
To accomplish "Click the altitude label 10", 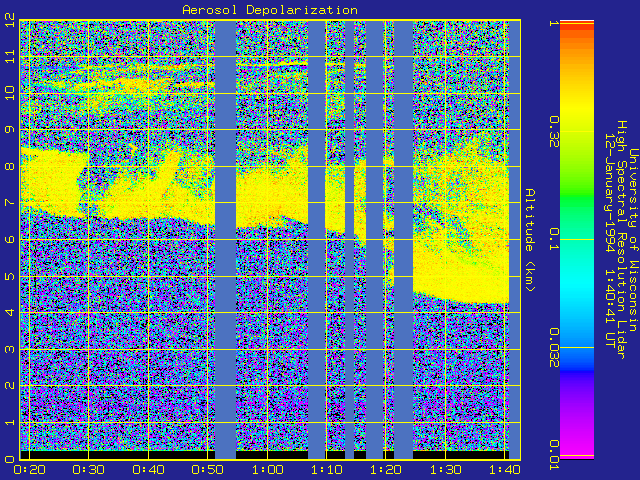I will pyautogui.click(x=10, y=93).
